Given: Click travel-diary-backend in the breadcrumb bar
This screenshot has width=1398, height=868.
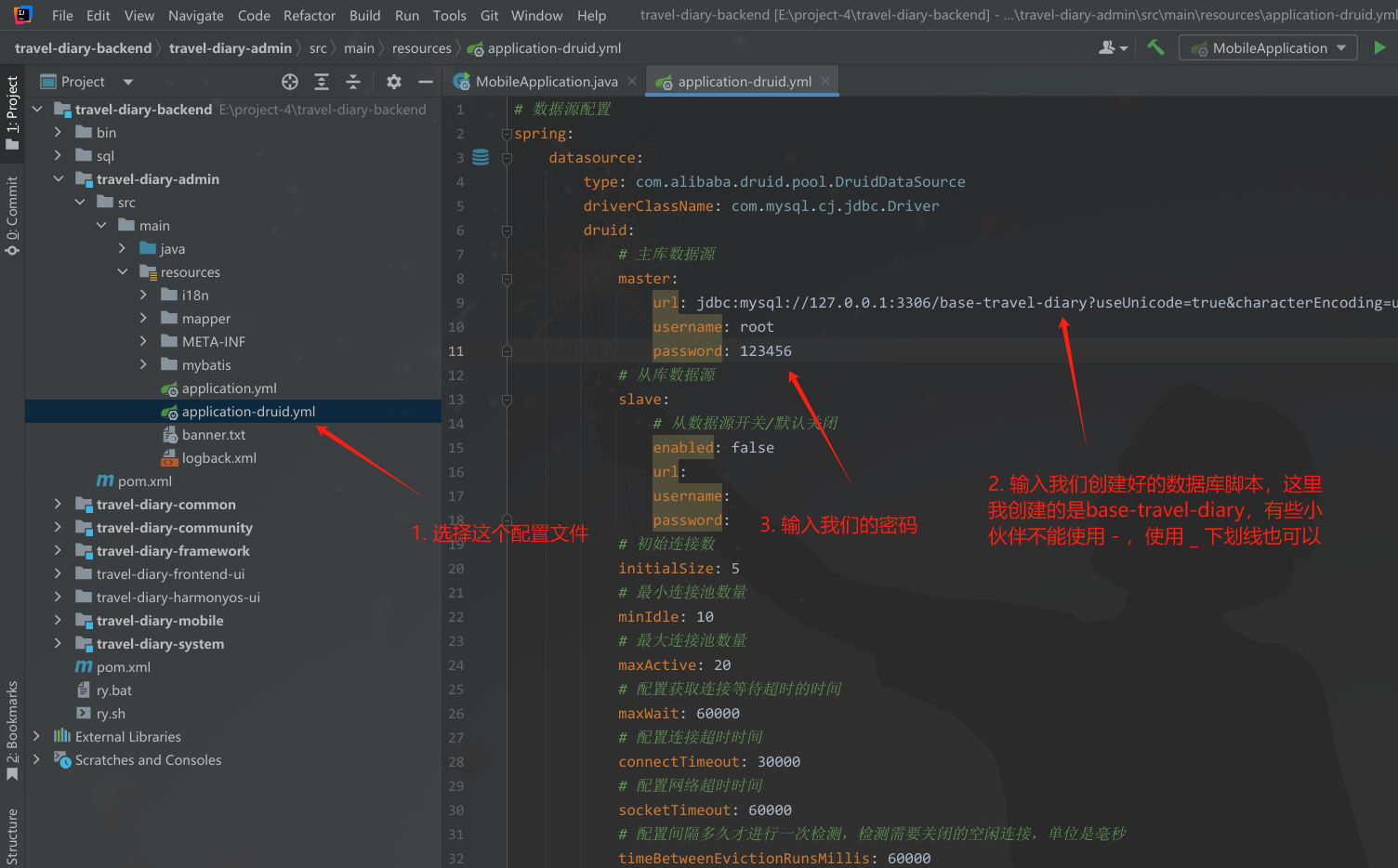Looking at the screenshot, I should point(83,48).
